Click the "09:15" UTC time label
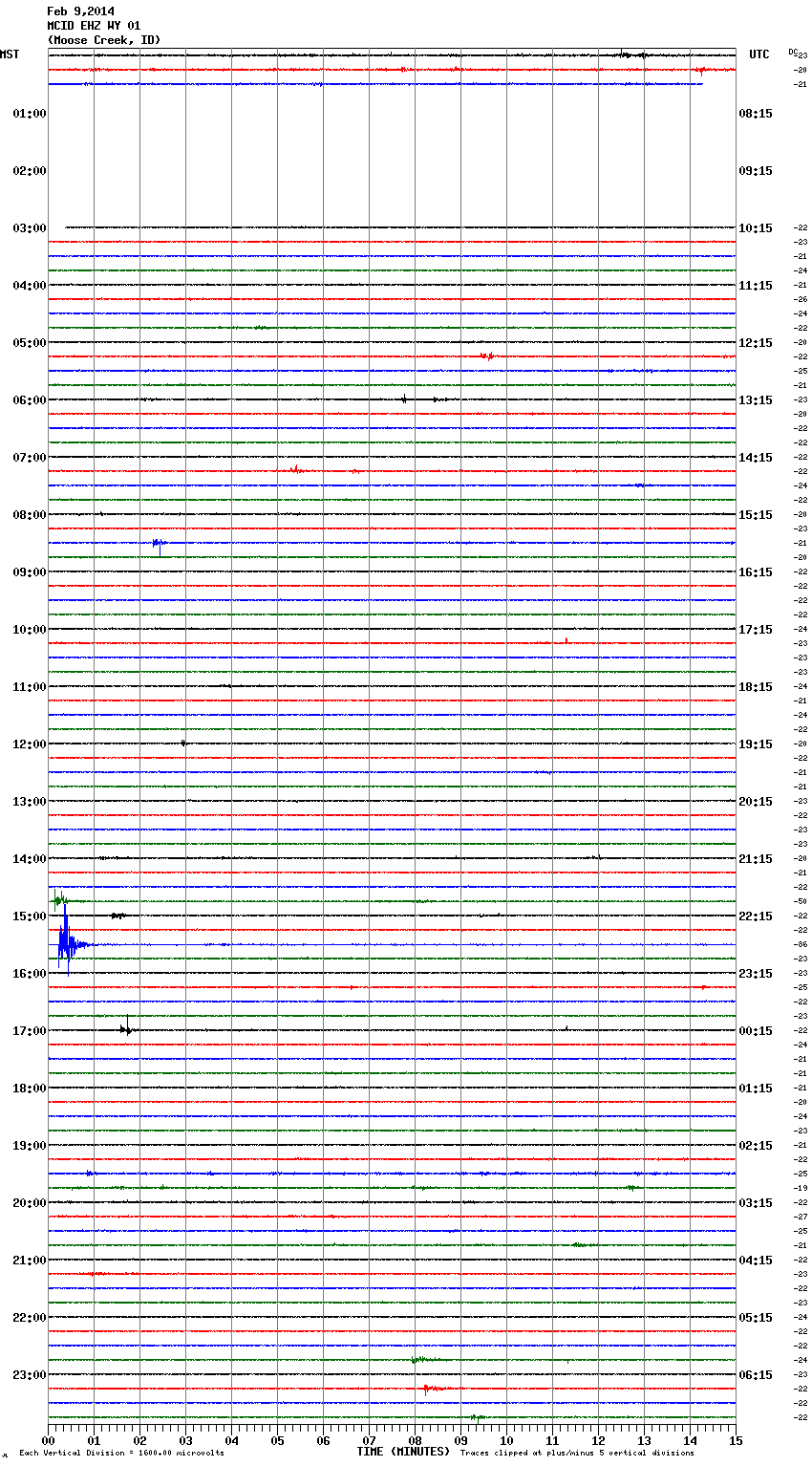The height and width of the screenshot is (1466, 812). [756, 171]
